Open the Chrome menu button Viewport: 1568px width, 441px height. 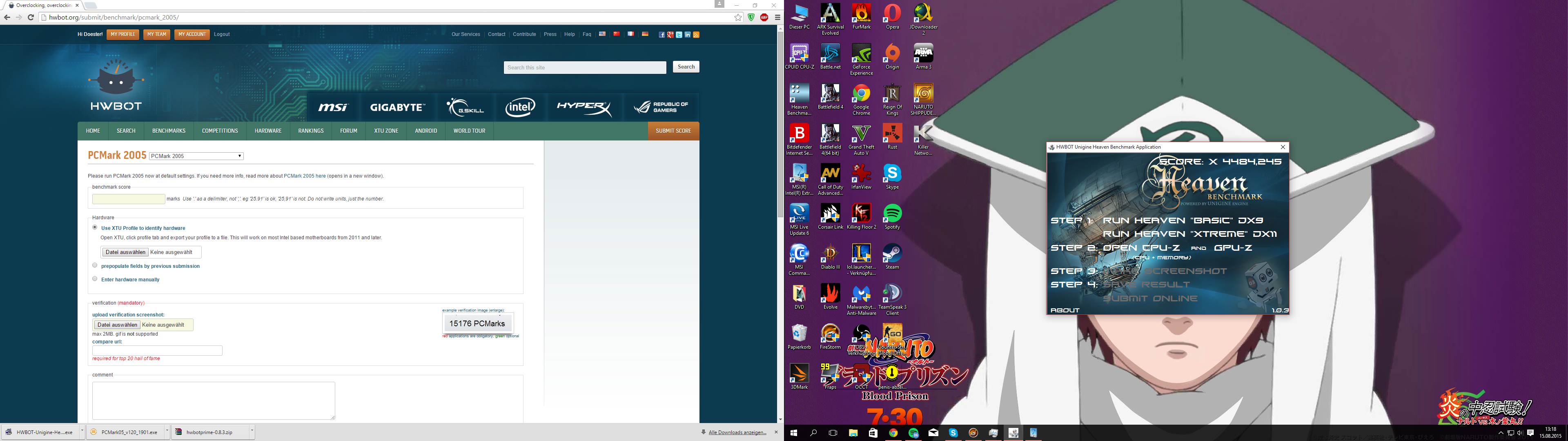(x=777, y=17)
